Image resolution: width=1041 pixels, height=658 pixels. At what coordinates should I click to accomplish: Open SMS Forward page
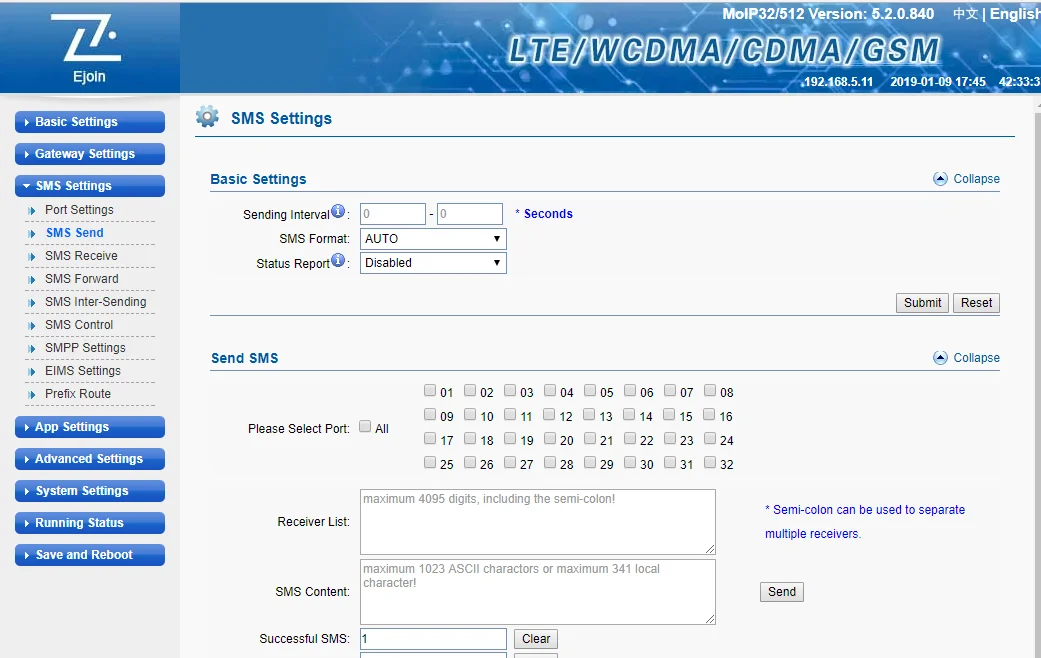82,279
